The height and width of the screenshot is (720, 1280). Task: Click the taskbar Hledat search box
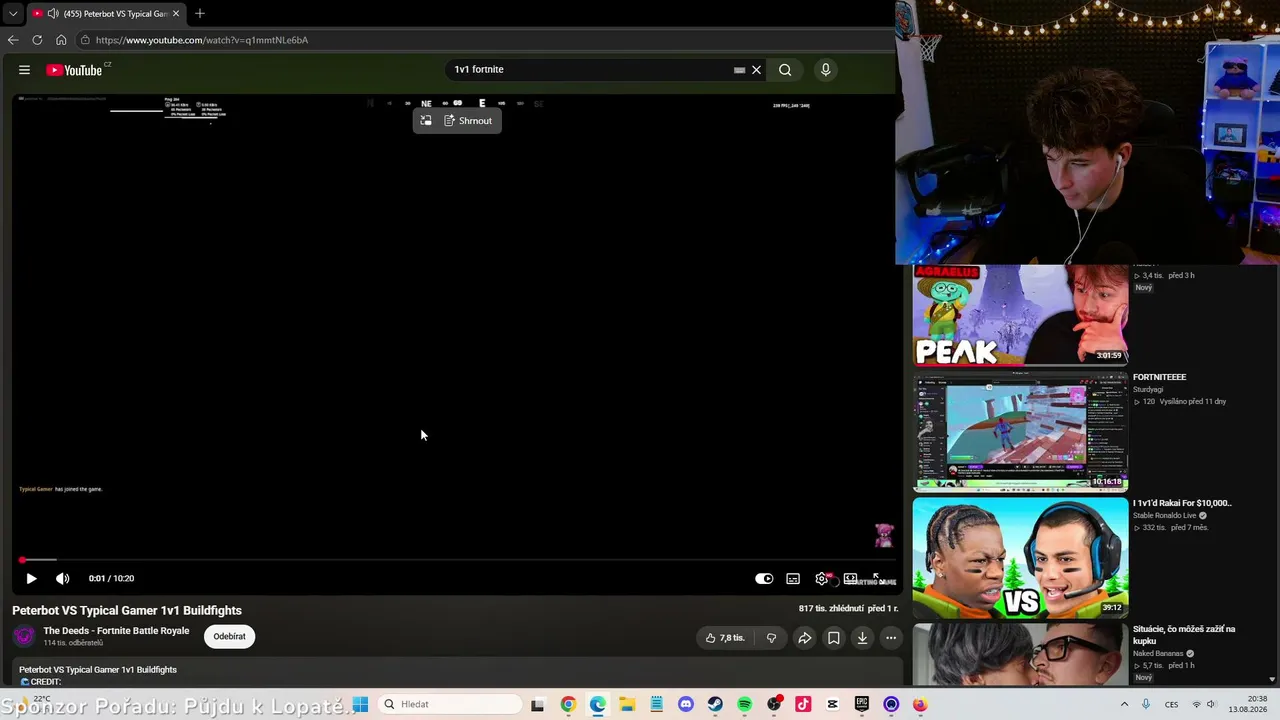pyautogui.click(x=449, y=704)
